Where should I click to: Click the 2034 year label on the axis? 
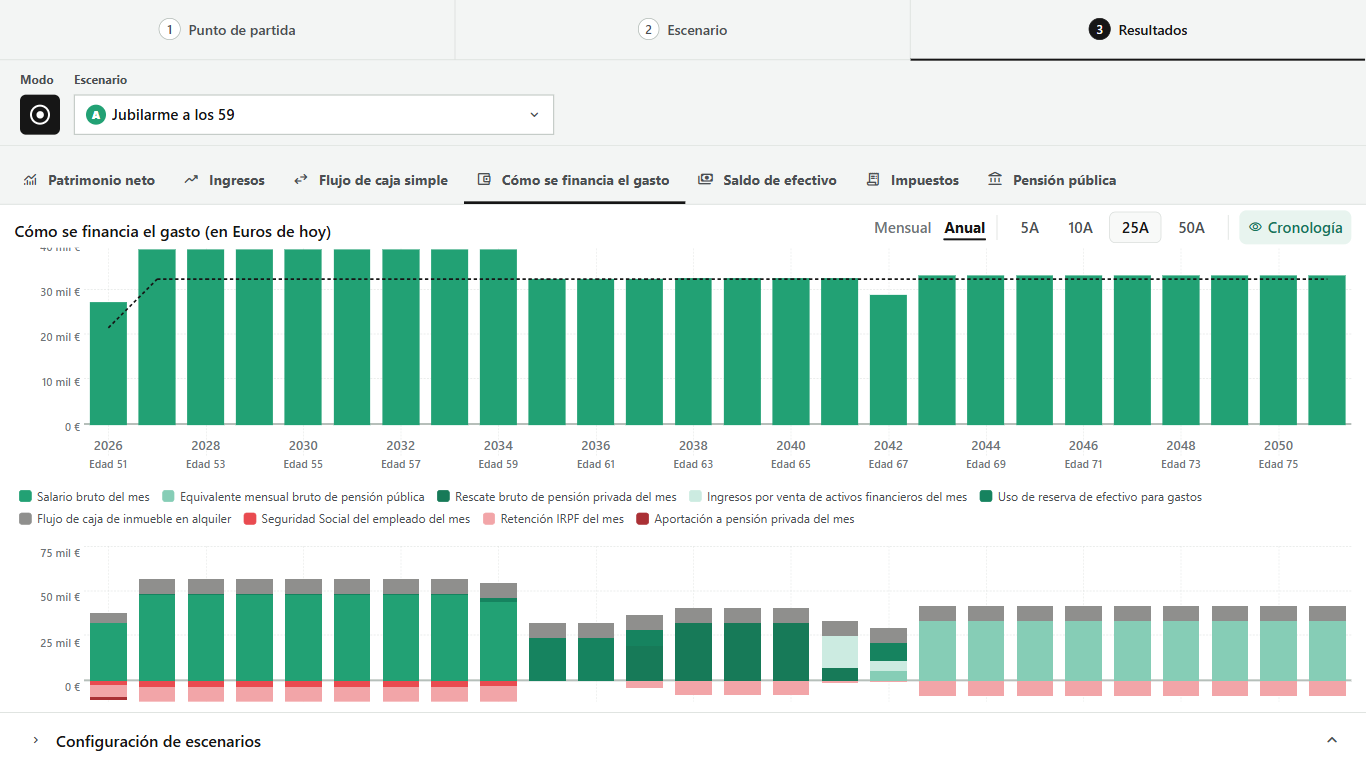pyautogui.click(x=498, y=446)
